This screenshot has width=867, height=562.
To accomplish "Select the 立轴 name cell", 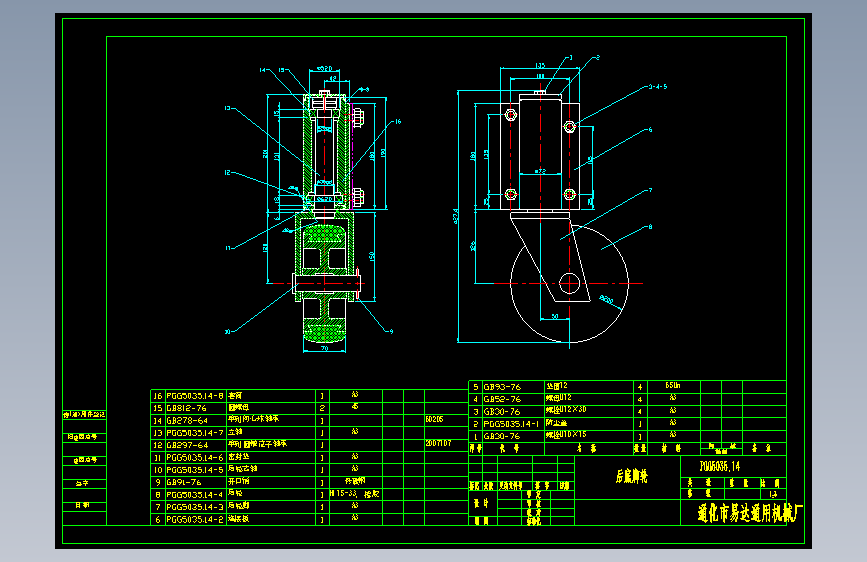I will point(235,431).
